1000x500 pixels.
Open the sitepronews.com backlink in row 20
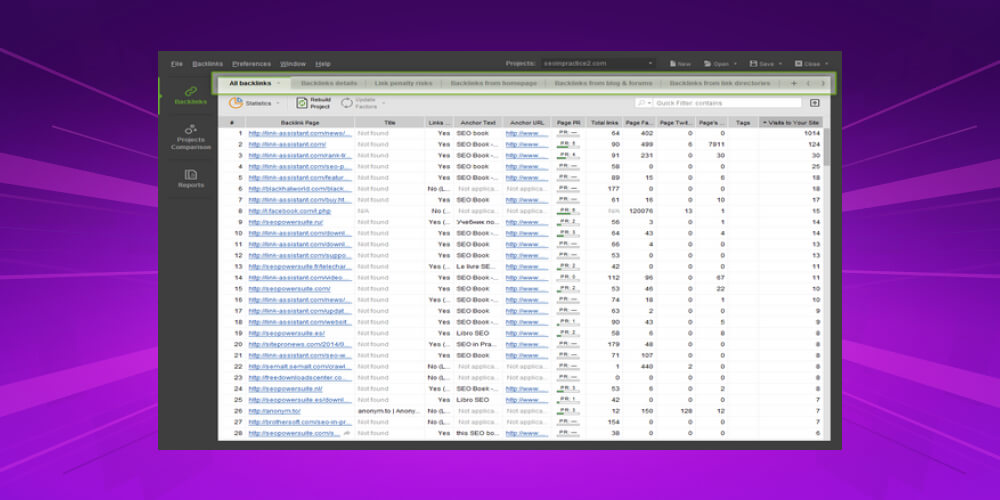point(300,344)
